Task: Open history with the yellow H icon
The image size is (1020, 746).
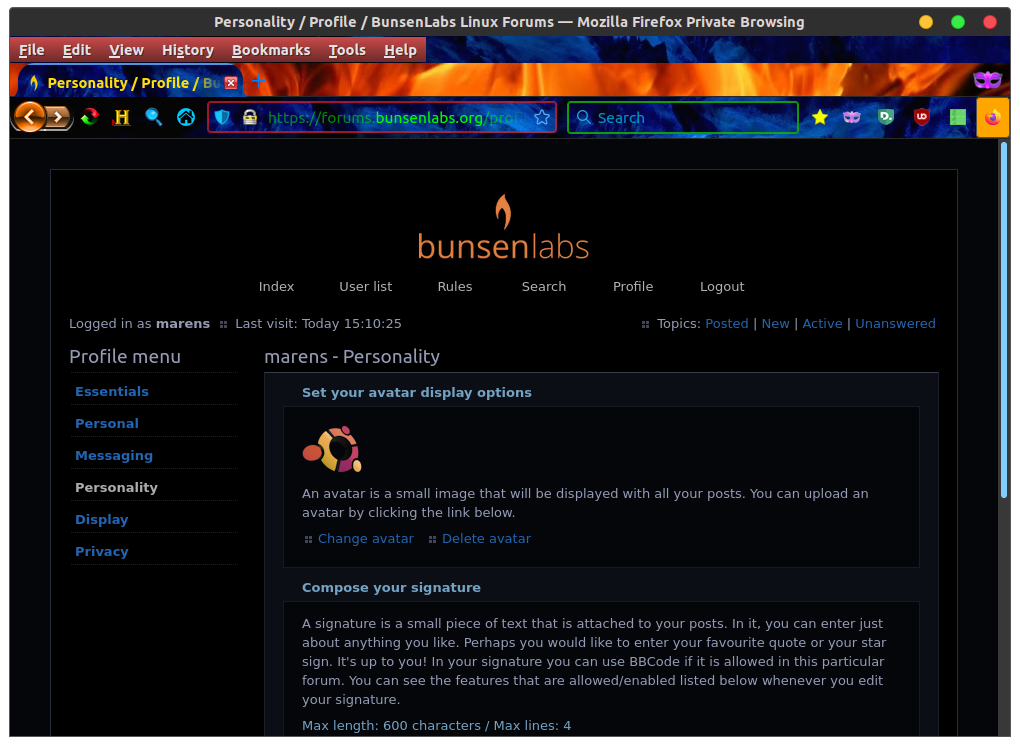Action: point(122,117)
